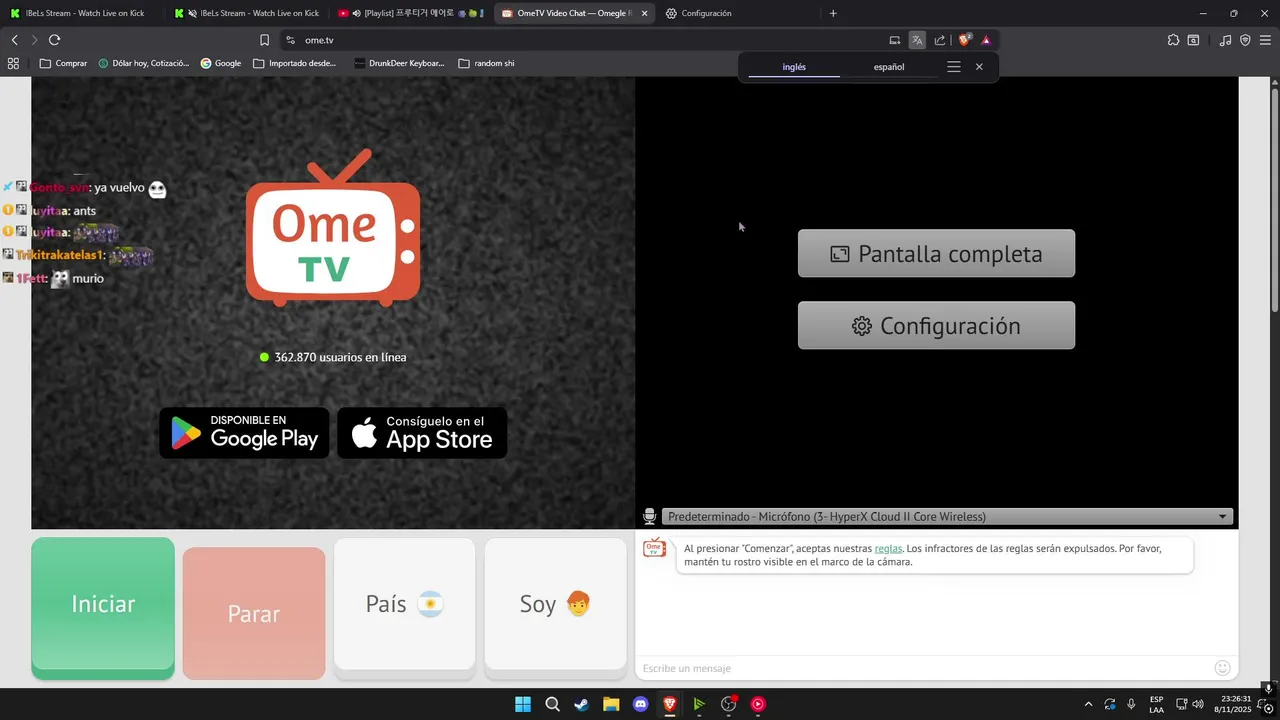The image size is (1280, 720).
Task: Close the translate popup
Action: click(x=979, y=67)
